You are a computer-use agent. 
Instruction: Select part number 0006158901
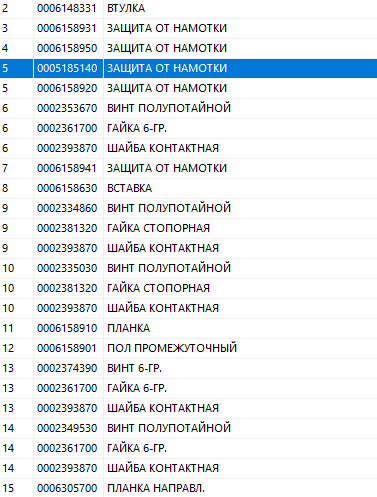67,348
